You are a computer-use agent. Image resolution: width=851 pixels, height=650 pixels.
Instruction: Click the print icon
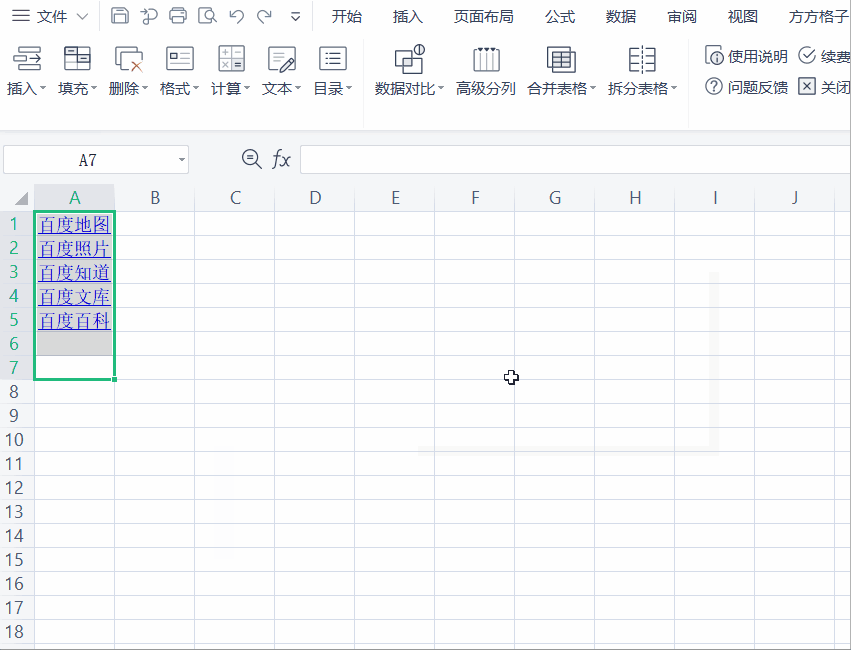pos(177,16)
